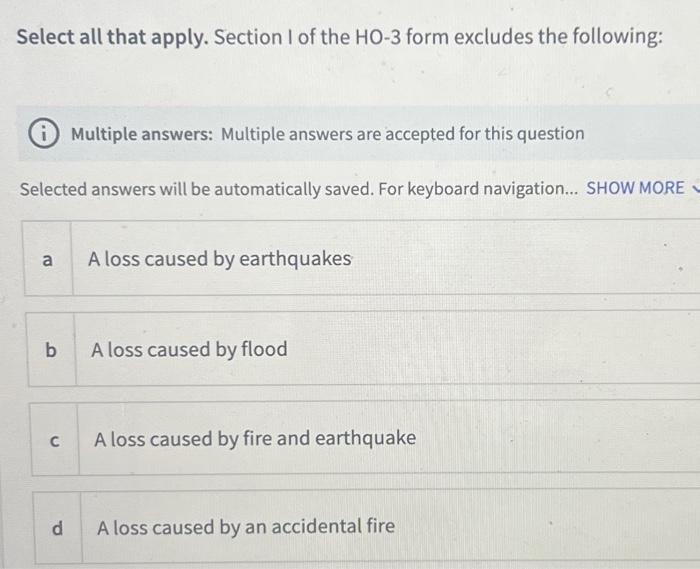
Task: Select answer A loss caused by earthquakes
Action: 362,258
